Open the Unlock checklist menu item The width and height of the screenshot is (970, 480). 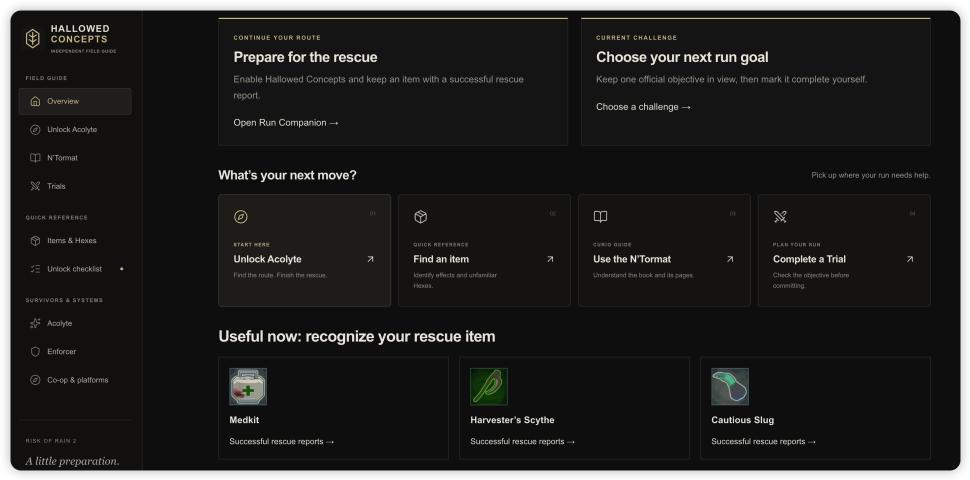point(75,269)
